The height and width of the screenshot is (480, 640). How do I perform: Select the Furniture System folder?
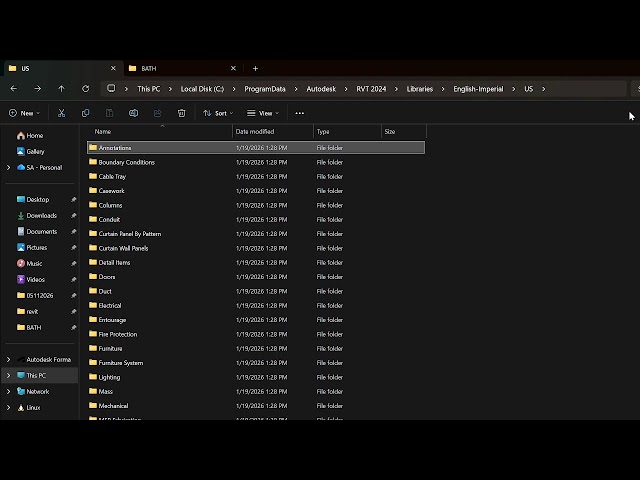[x=256, y=363]
